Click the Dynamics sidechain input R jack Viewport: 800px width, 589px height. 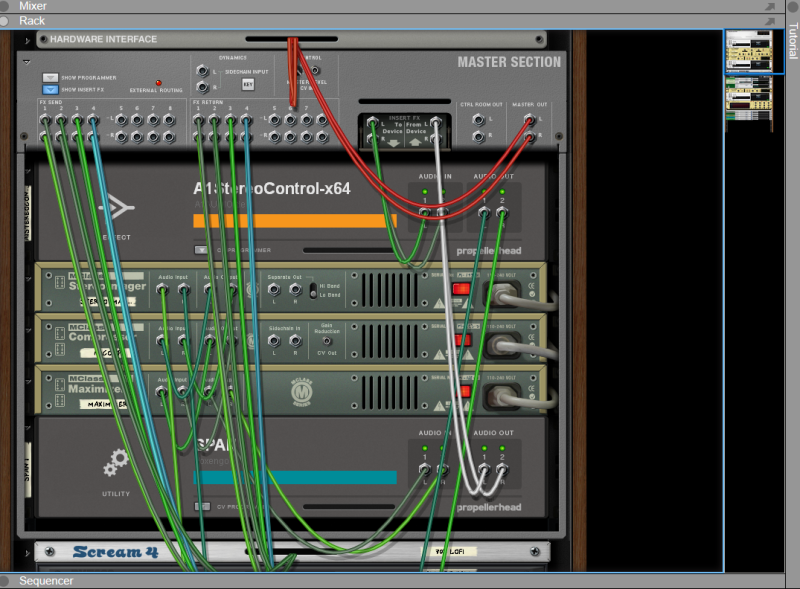(x=203, y=87)
